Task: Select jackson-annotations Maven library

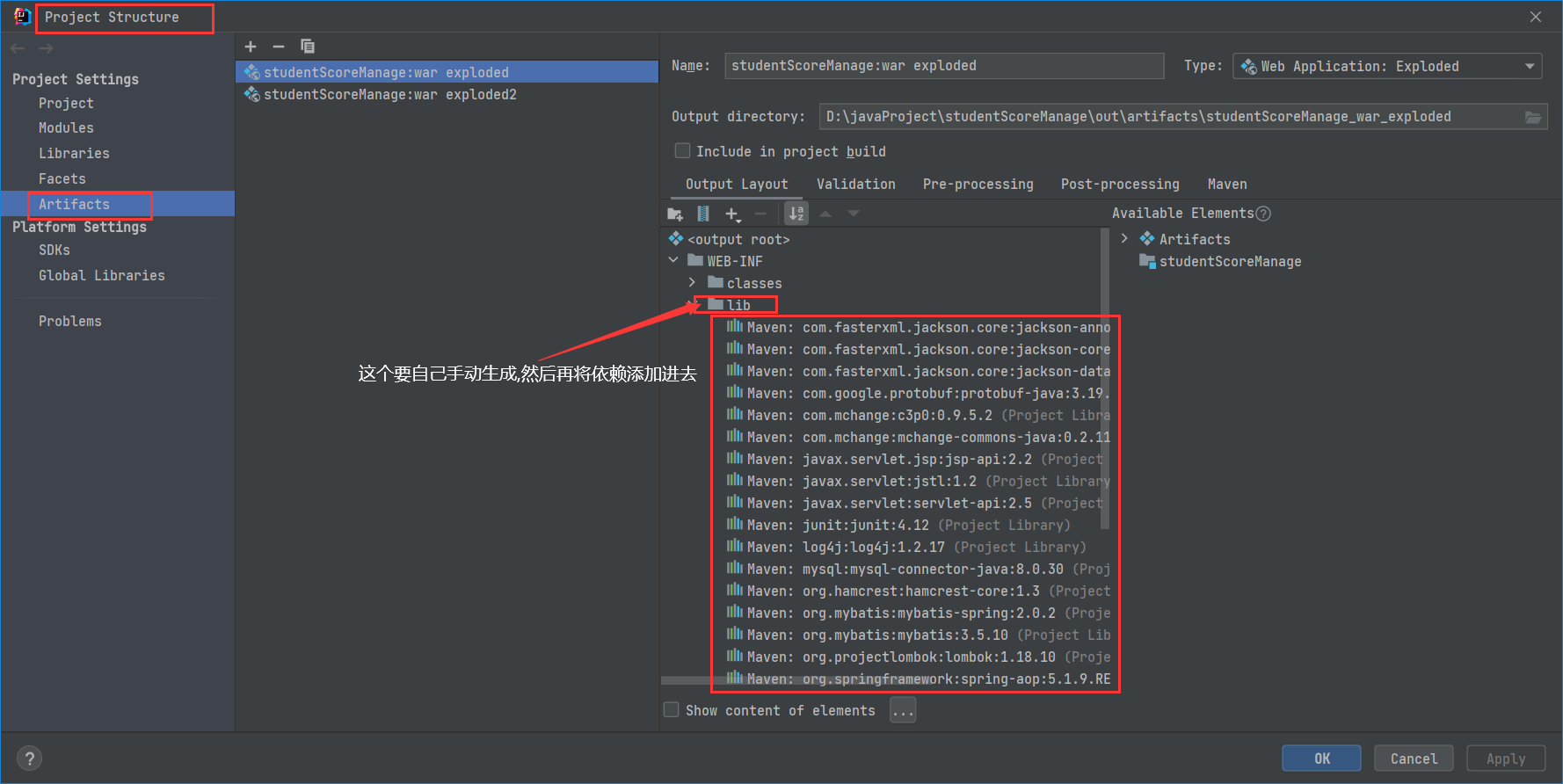Action: coord(919,327)
